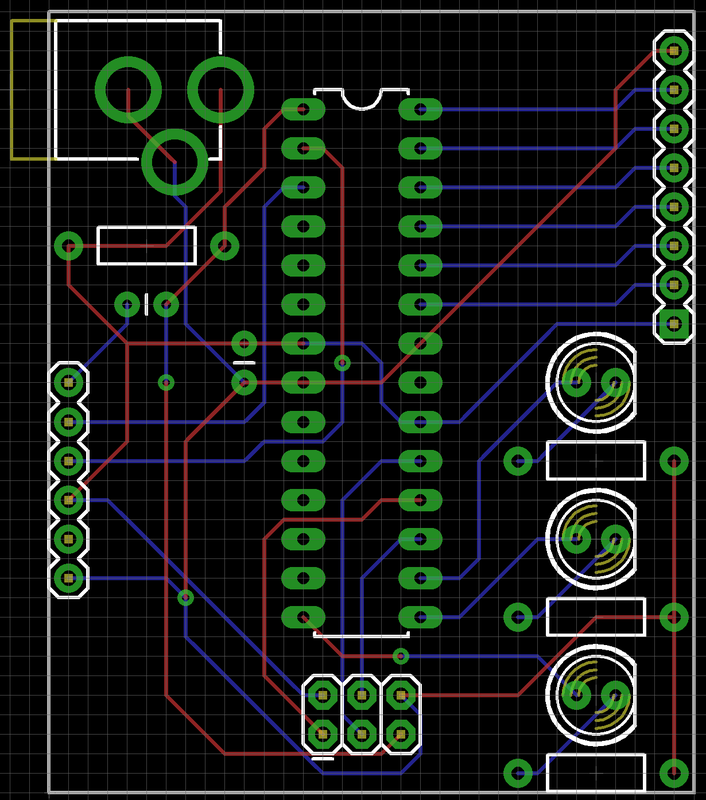
Task: Select the top-left pin pad of the DIP chip
Action: click(303, 109)
